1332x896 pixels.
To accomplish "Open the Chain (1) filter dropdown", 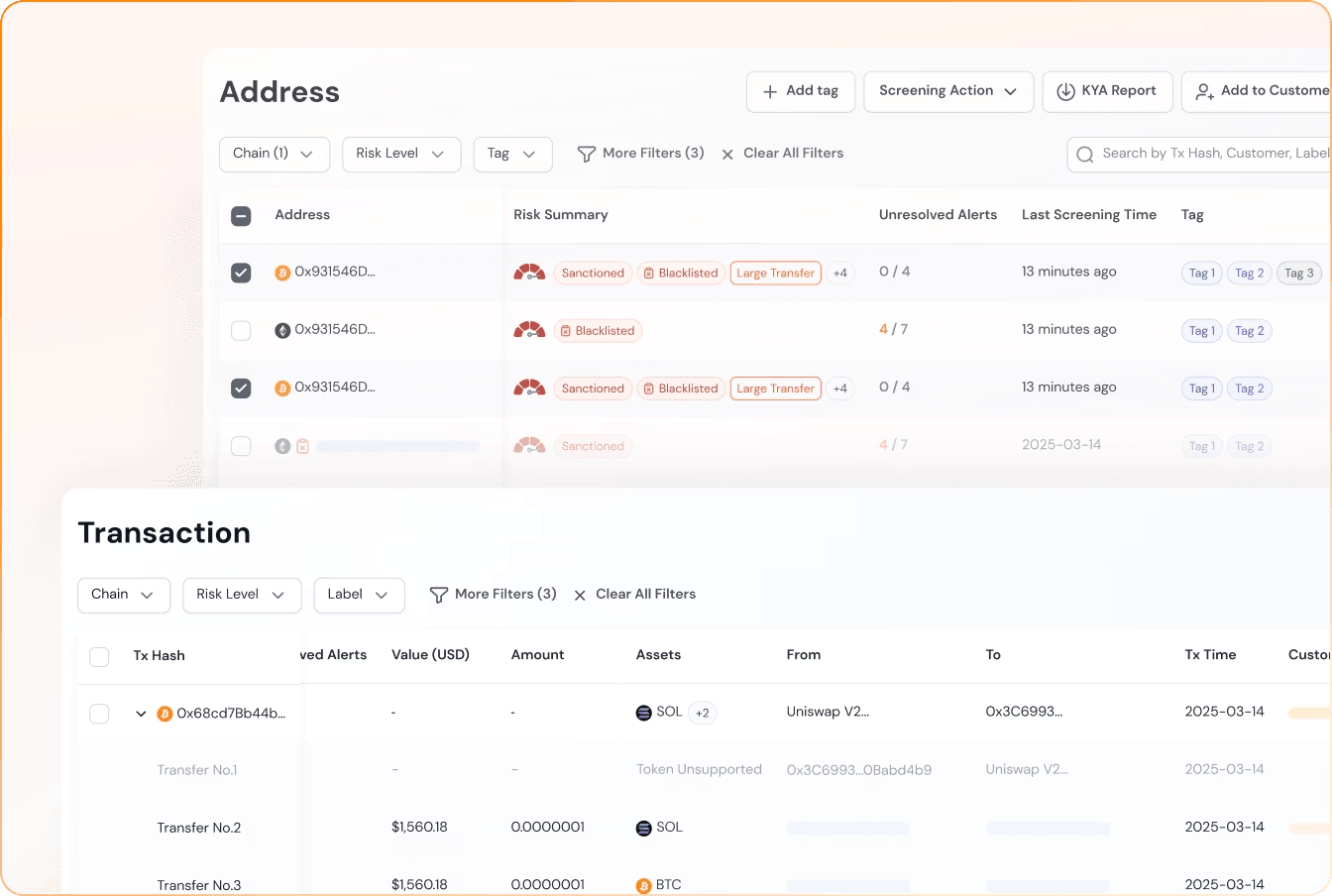I will coord(274,154).
